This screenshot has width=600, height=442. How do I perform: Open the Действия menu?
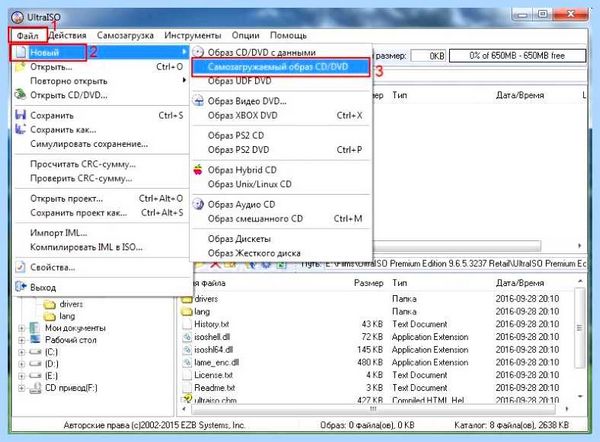click(x=67, y=36)
